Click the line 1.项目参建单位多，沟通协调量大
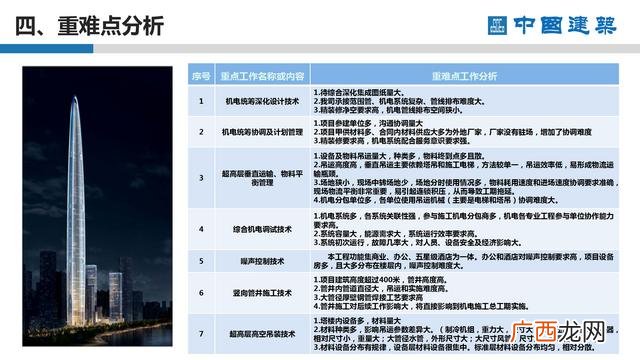 [x=368, y=123]
